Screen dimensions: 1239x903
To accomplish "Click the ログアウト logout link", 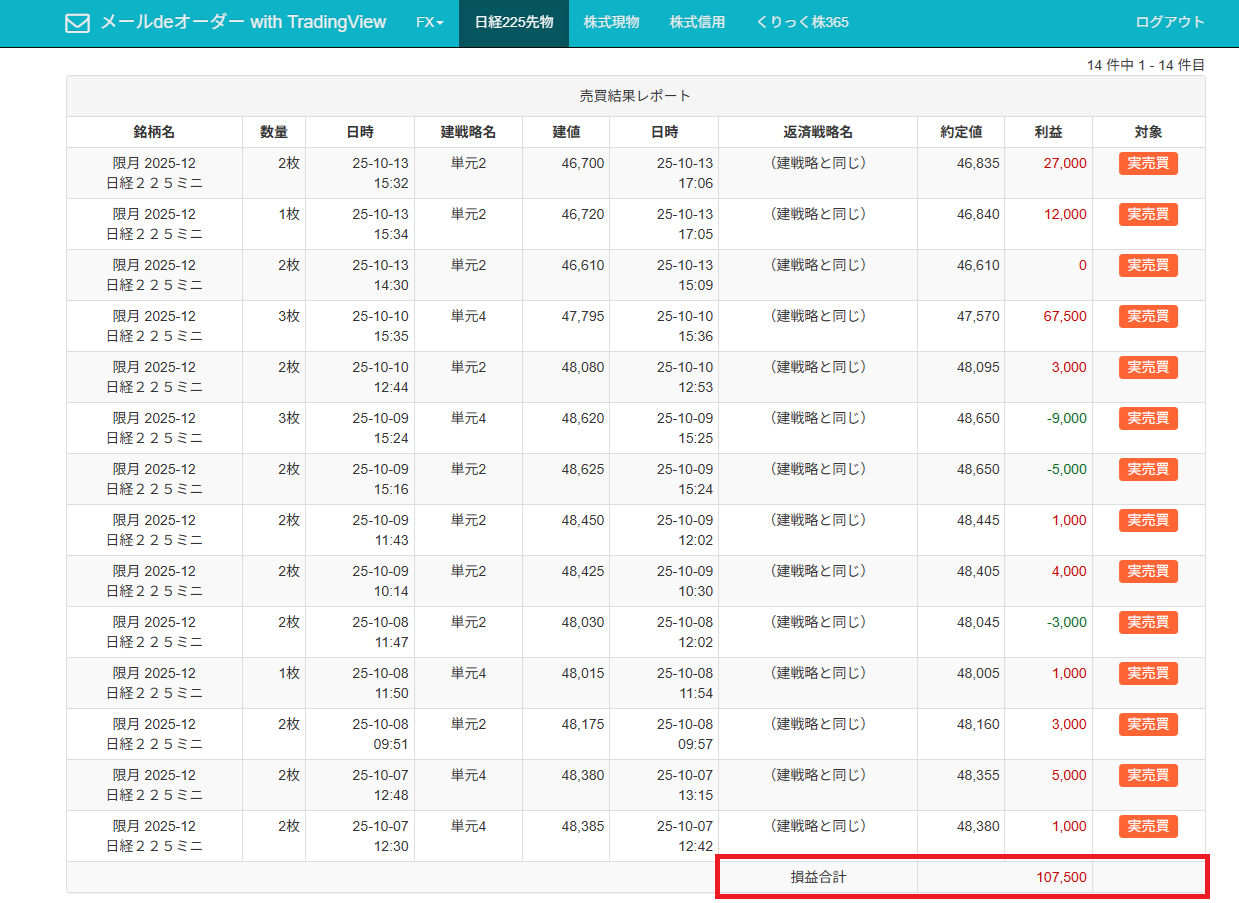I will tap(1169, 22).
